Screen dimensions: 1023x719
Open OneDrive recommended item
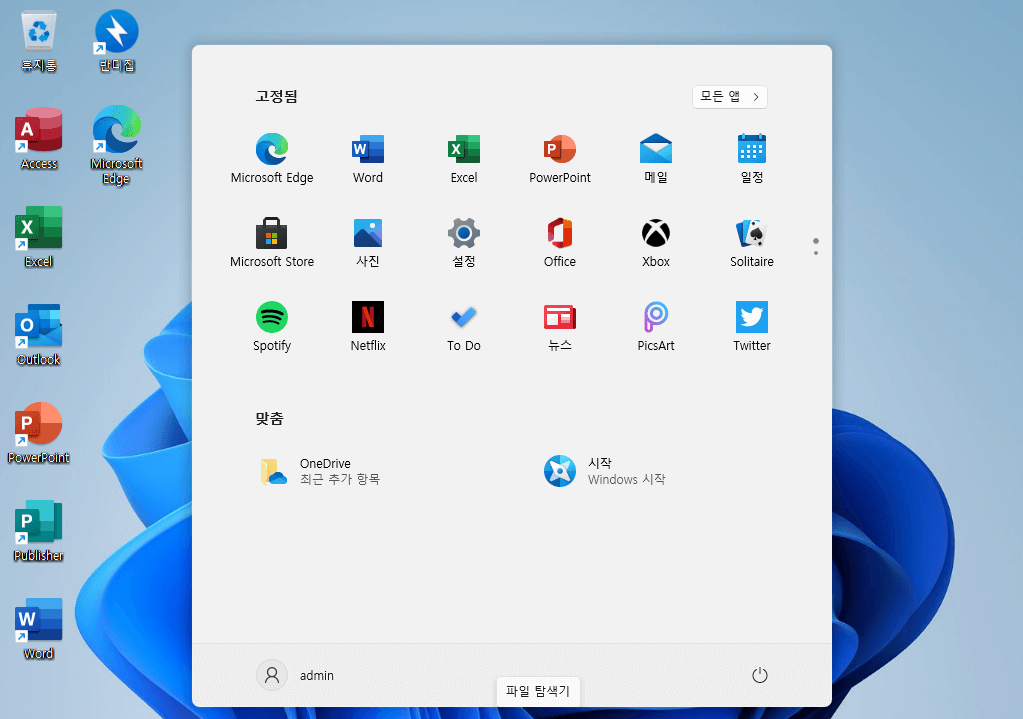(320, 471)
